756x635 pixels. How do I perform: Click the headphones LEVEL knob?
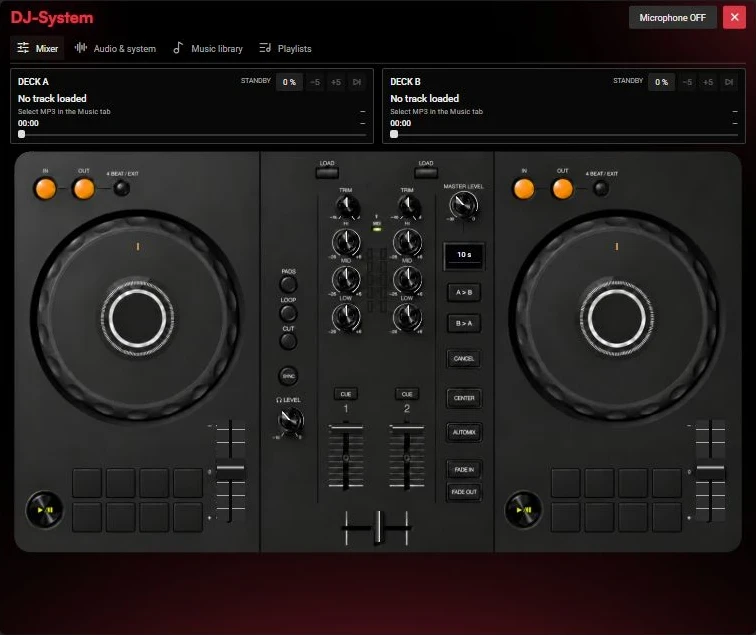coord(290,420)
